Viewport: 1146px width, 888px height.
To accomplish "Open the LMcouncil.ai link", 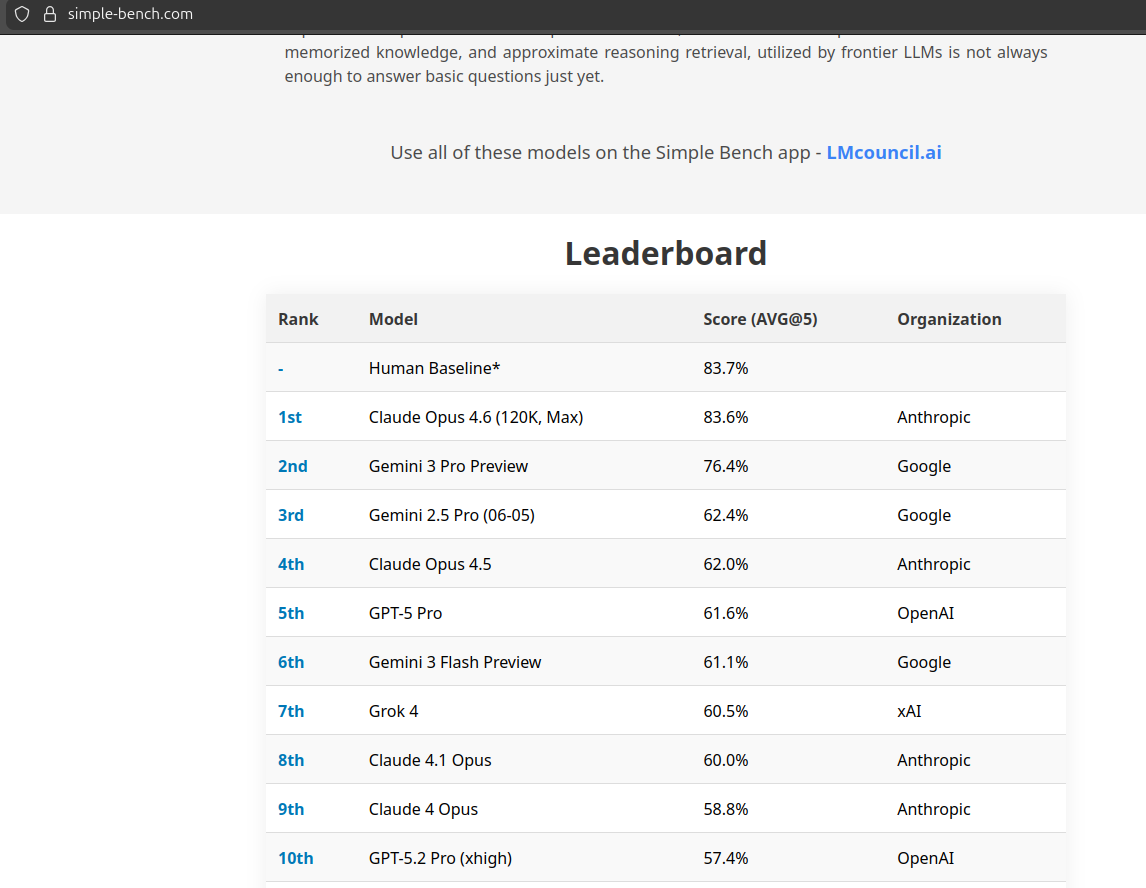I will tap(883, 153).
